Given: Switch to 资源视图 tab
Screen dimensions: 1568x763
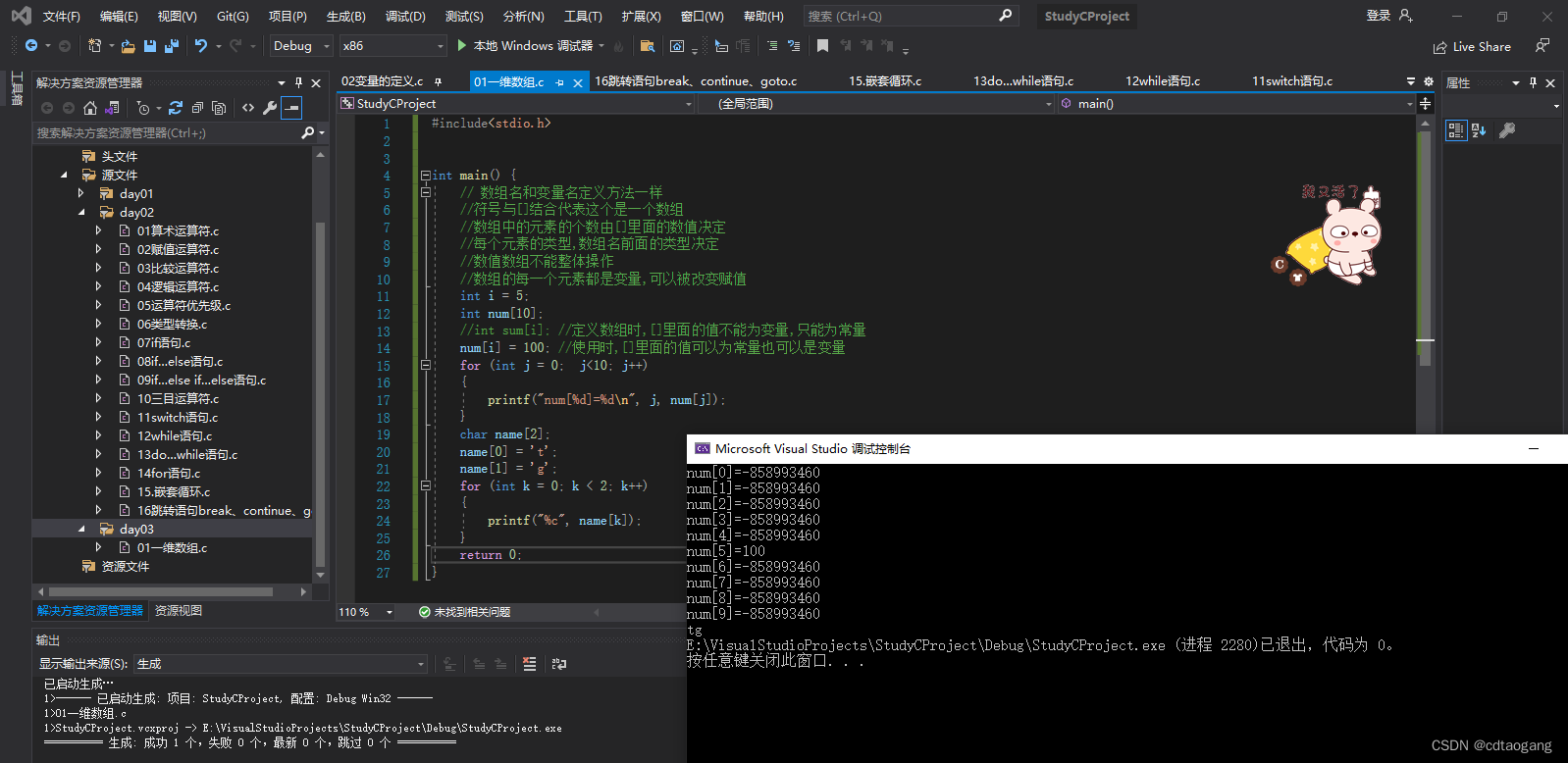Looking at the screenshot, I should click(x=179, y=611).
